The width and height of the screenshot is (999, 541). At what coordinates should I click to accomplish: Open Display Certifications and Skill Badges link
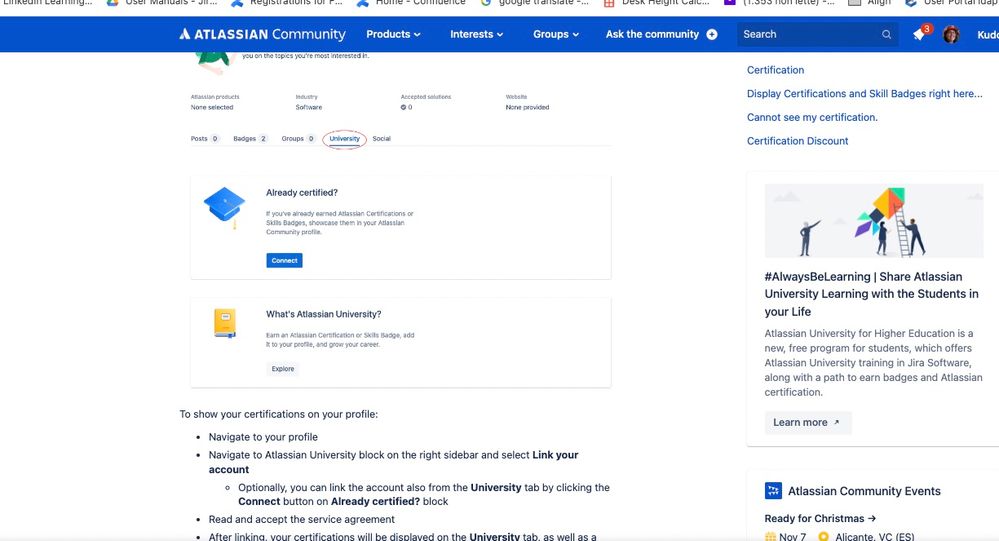[865, 94]
